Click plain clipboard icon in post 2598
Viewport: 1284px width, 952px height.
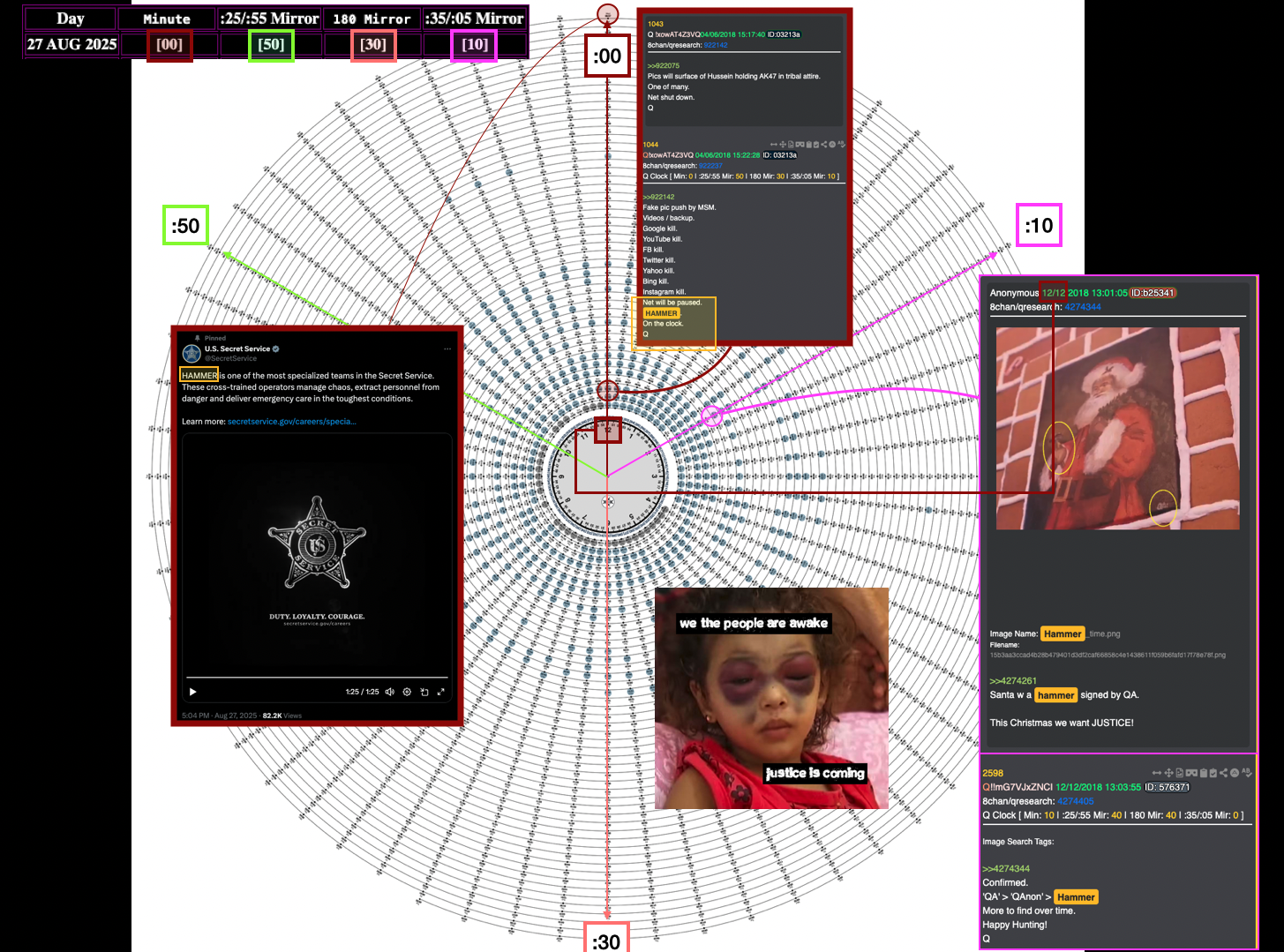(x=1204, y=773)
